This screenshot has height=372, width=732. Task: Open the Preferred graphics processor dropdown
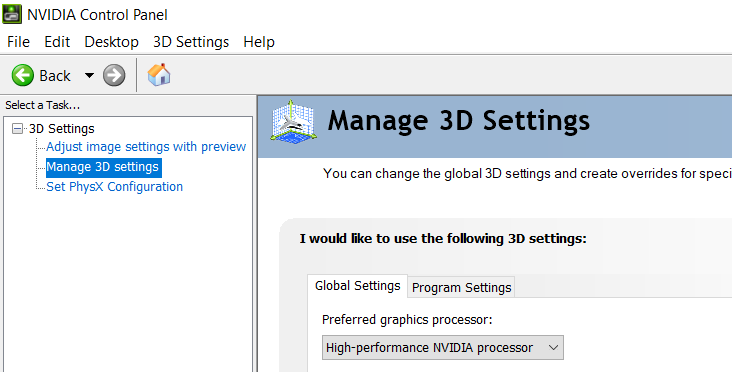443,347
